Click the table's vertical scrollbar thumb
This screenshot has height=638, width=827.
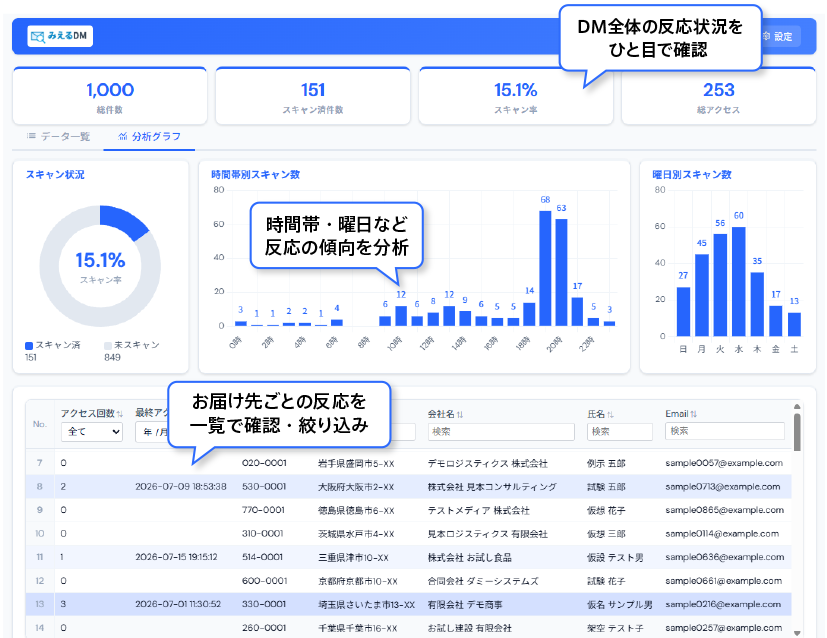(797, 432)
